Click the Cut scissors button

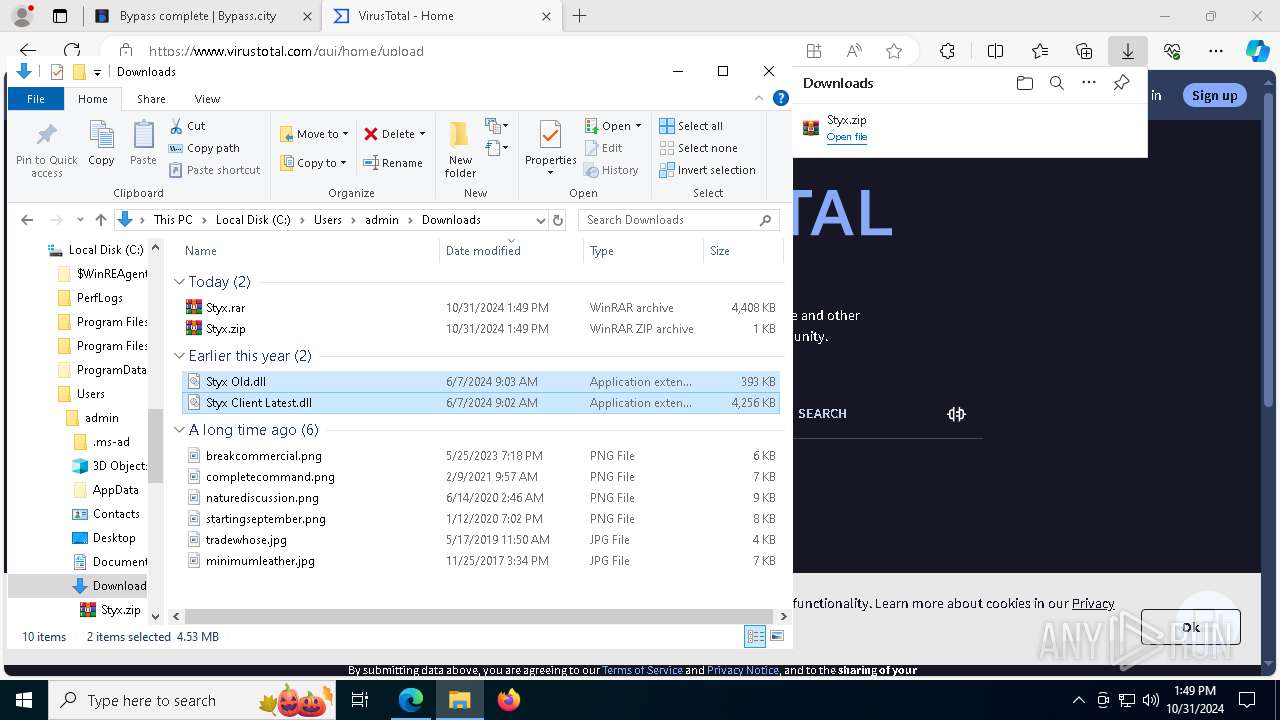point(188,126)
